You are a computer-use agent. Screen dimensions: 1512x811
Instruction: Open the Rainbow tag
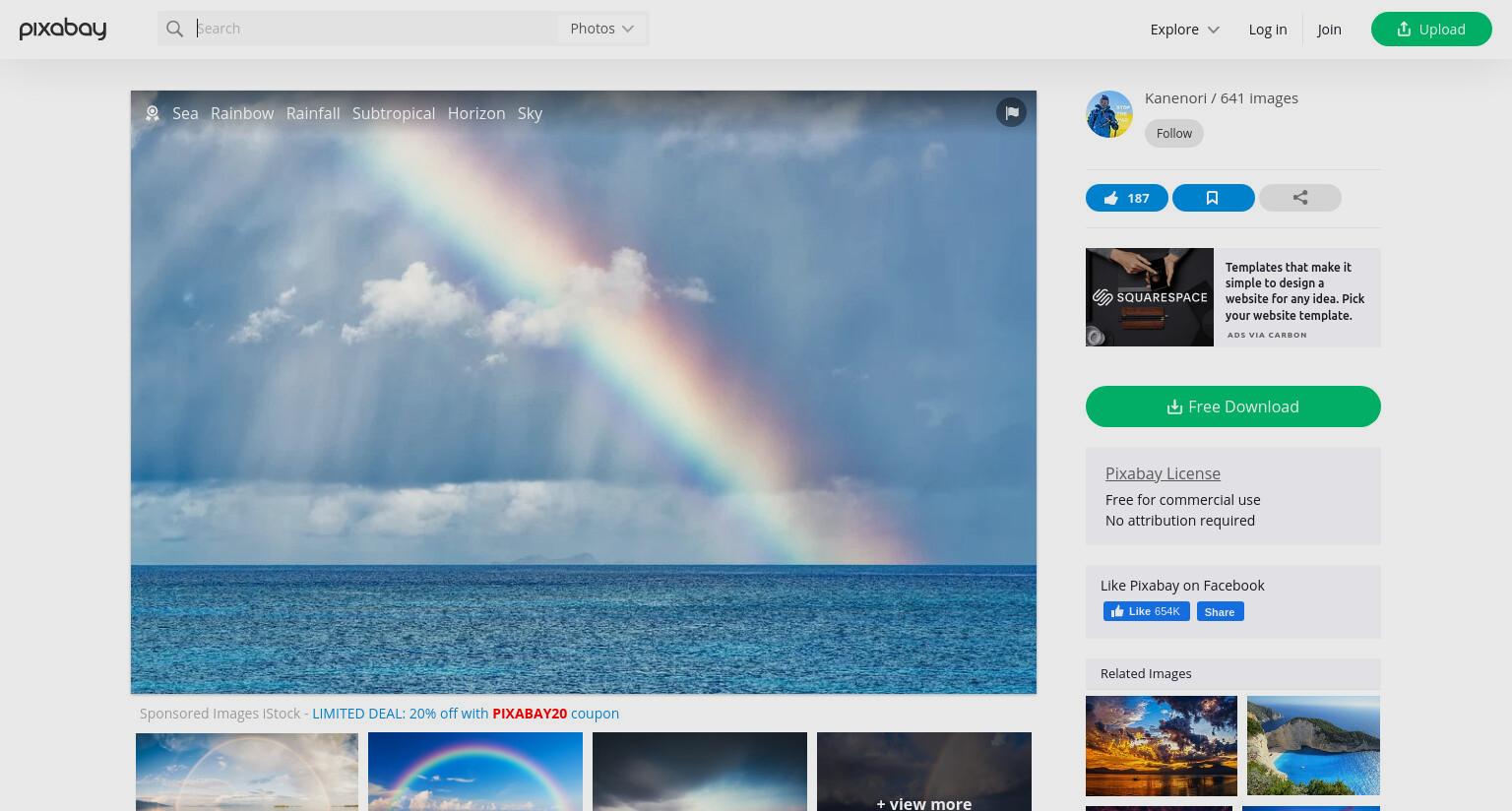242,113
